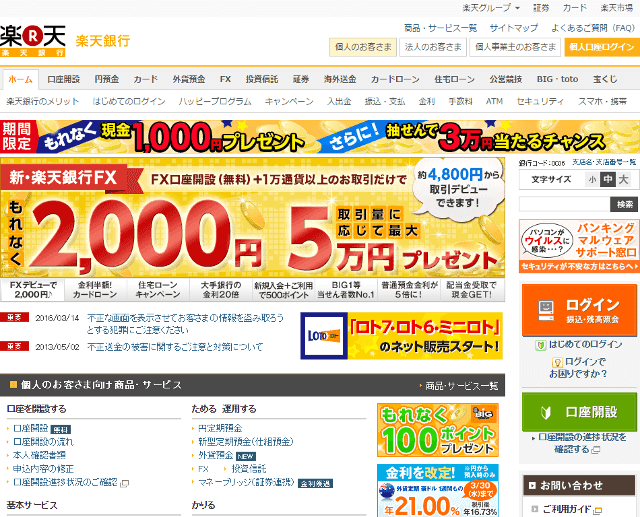640x517 pixels.
Task: Open the 海外送金 menu item
Action: tap(340, 79)
